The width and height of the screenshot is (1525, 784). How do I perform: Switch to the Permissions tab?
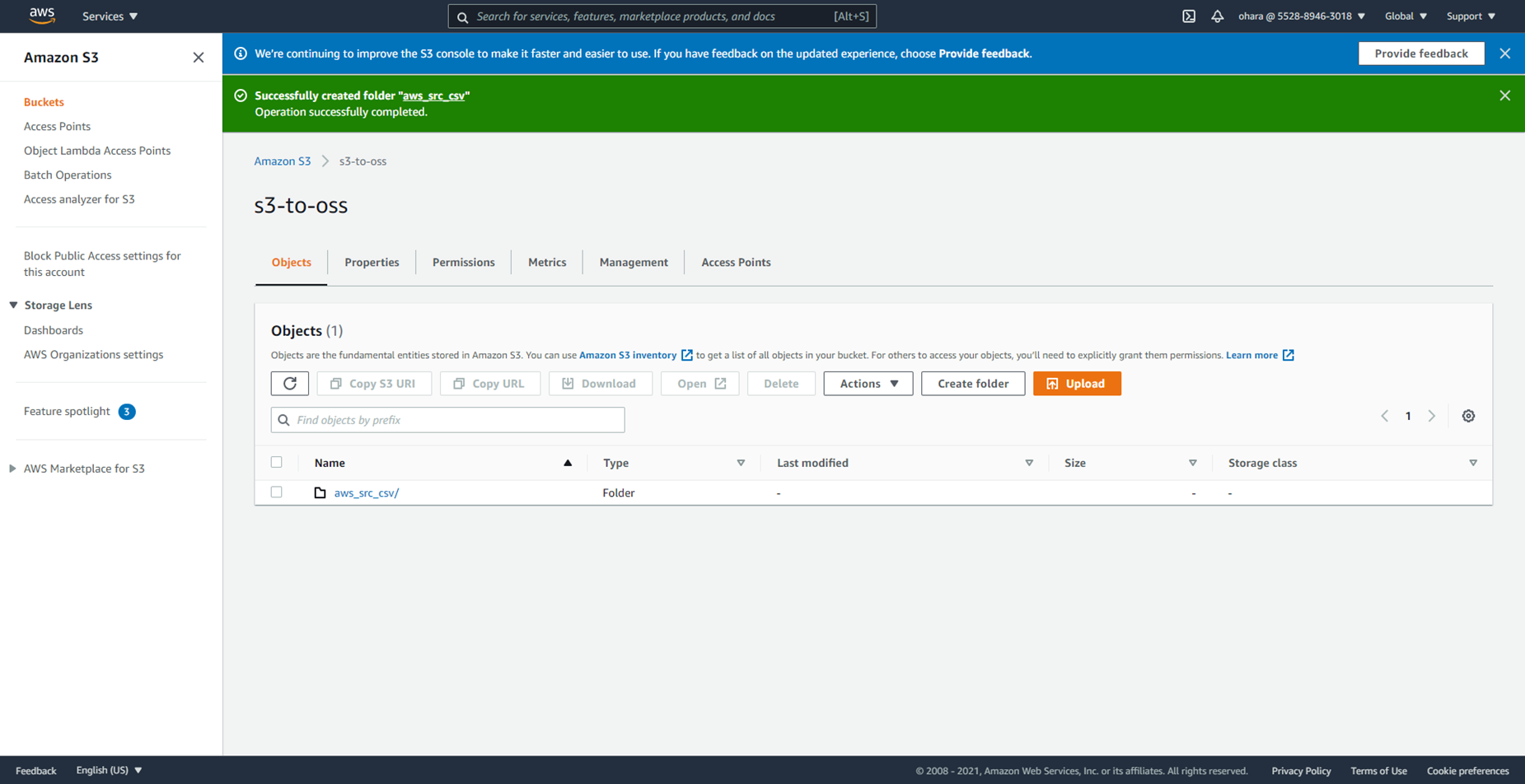tap(464, 262)
